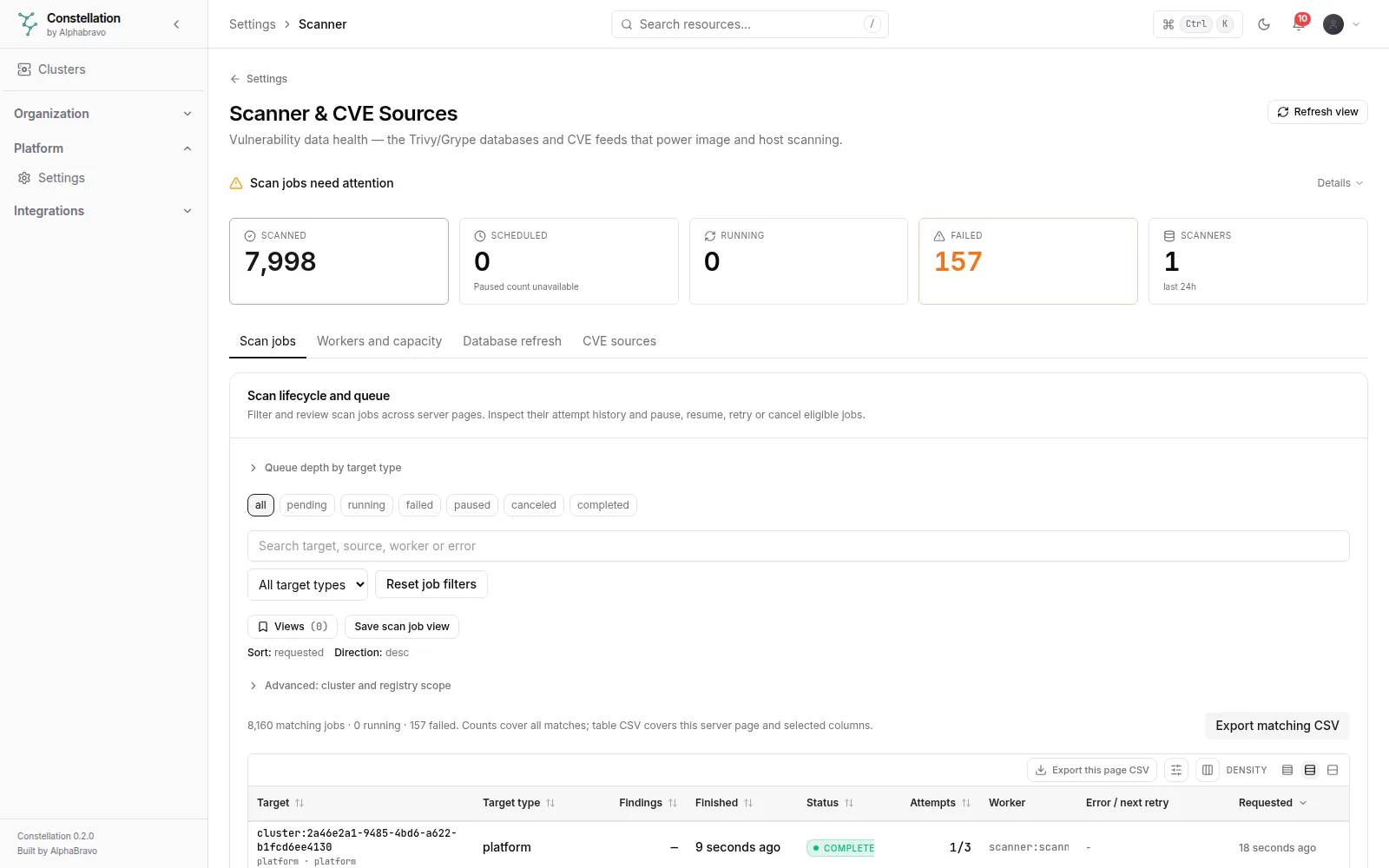Expand Advanced cluster and registry scope

tap(350, 686)
